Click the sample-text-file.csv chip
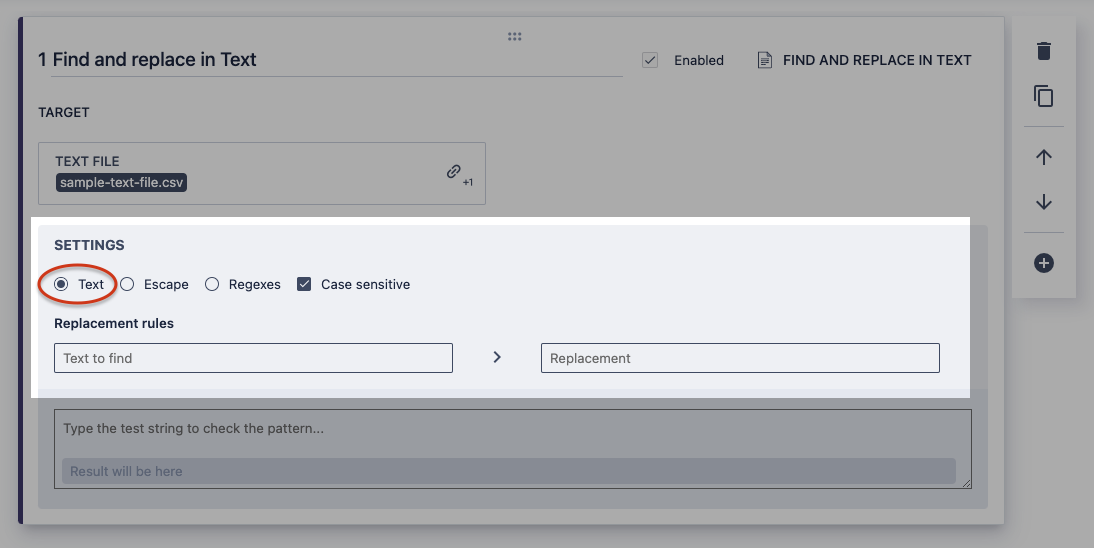1094x548 pixels. tap(122, 183)
